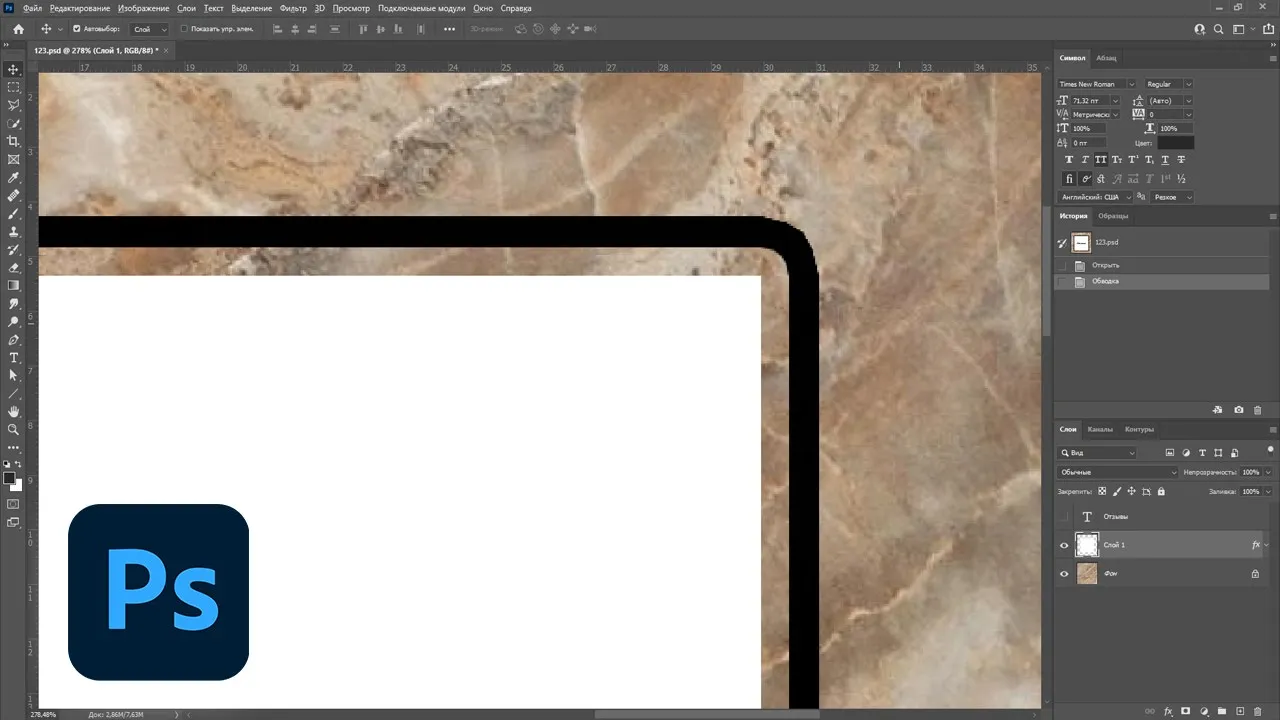Filter layers by type layers

click(x=1202, y=453)
